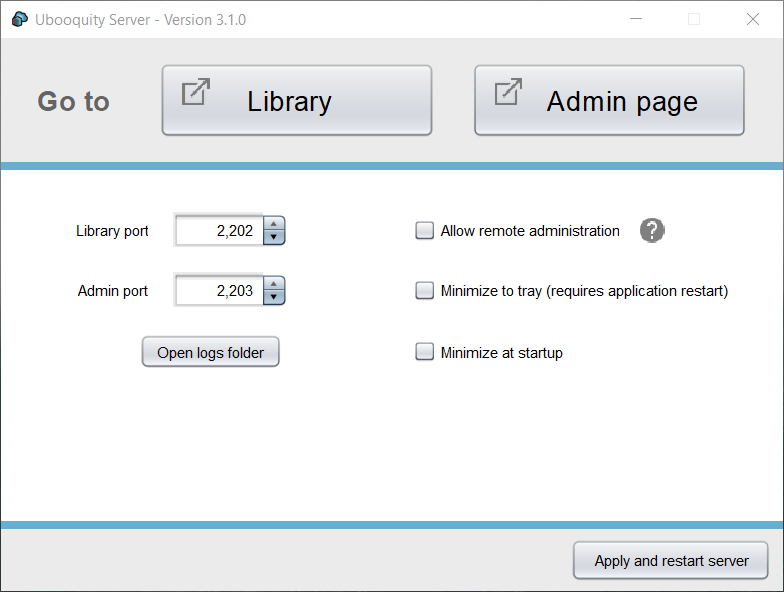
Task: Increase Admin port with up arrow
Action: (x=274, y=284)
